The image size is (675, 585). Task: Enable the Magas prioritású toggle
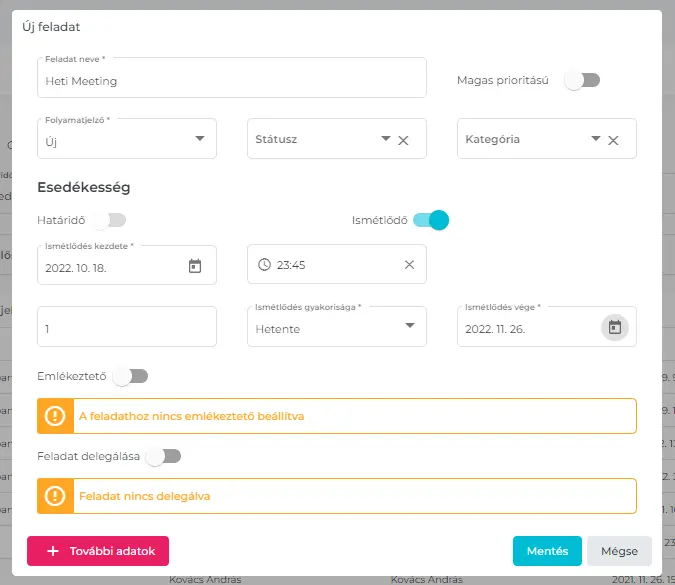click(582, 80)
